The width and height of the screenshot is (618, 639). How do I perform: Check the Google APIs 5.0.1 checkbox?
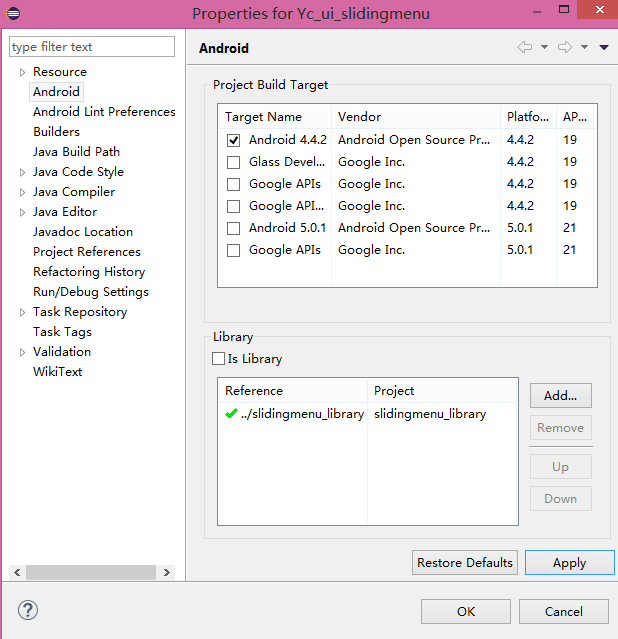pos(234,250)
